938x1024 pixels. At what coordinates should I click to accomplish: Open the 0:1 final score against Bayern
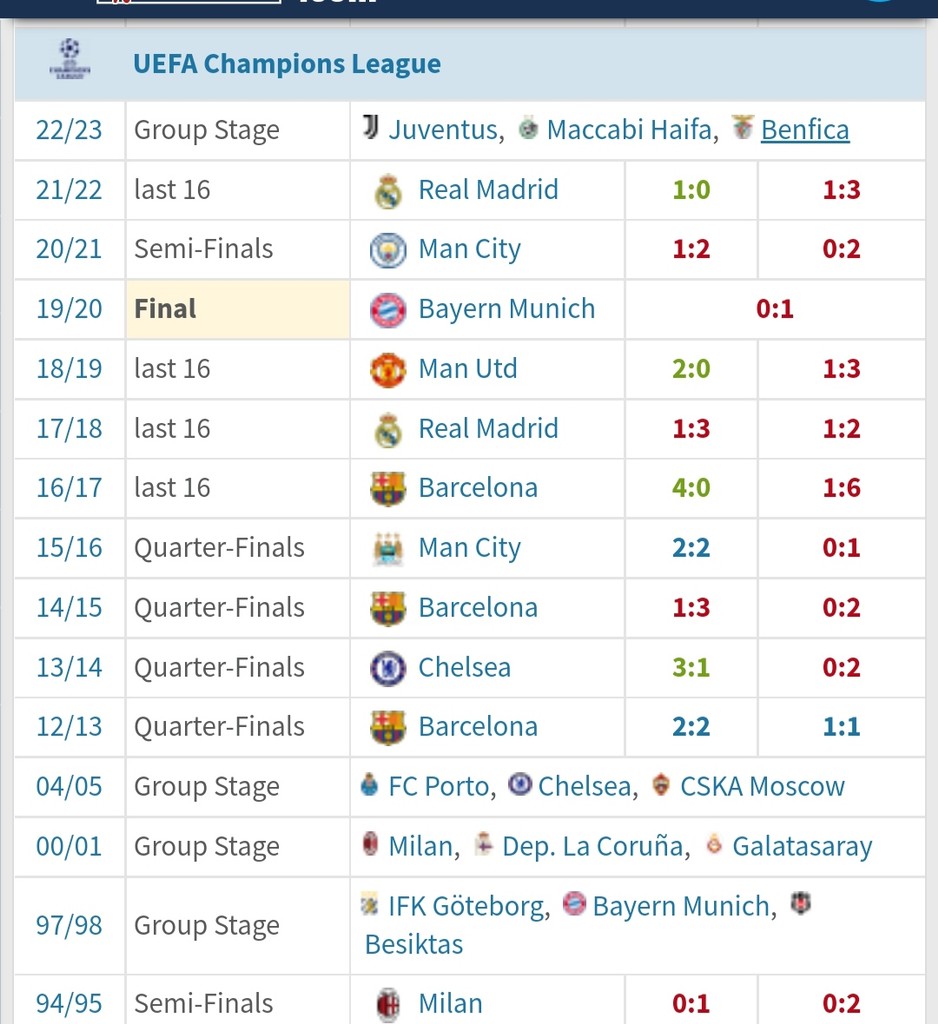775,309
